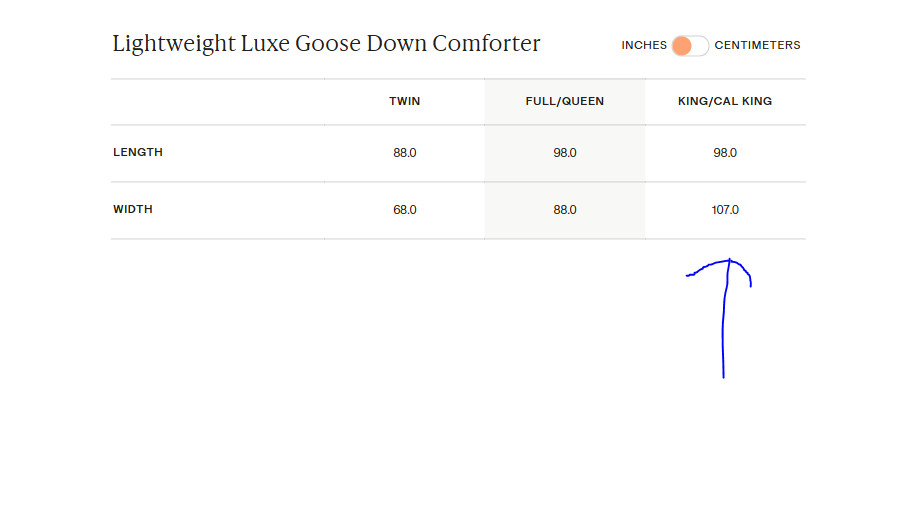Click the tip of the blue hand-drawn arrow
The width and height of the screenshot is (911, 530).
tap(730, 260)
